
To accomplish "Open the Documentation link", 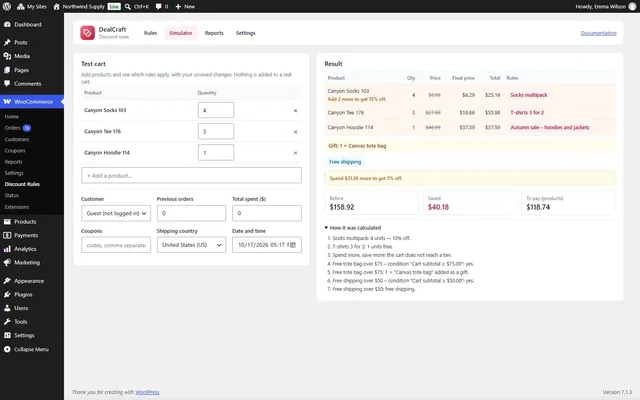I will coord(598,33).
